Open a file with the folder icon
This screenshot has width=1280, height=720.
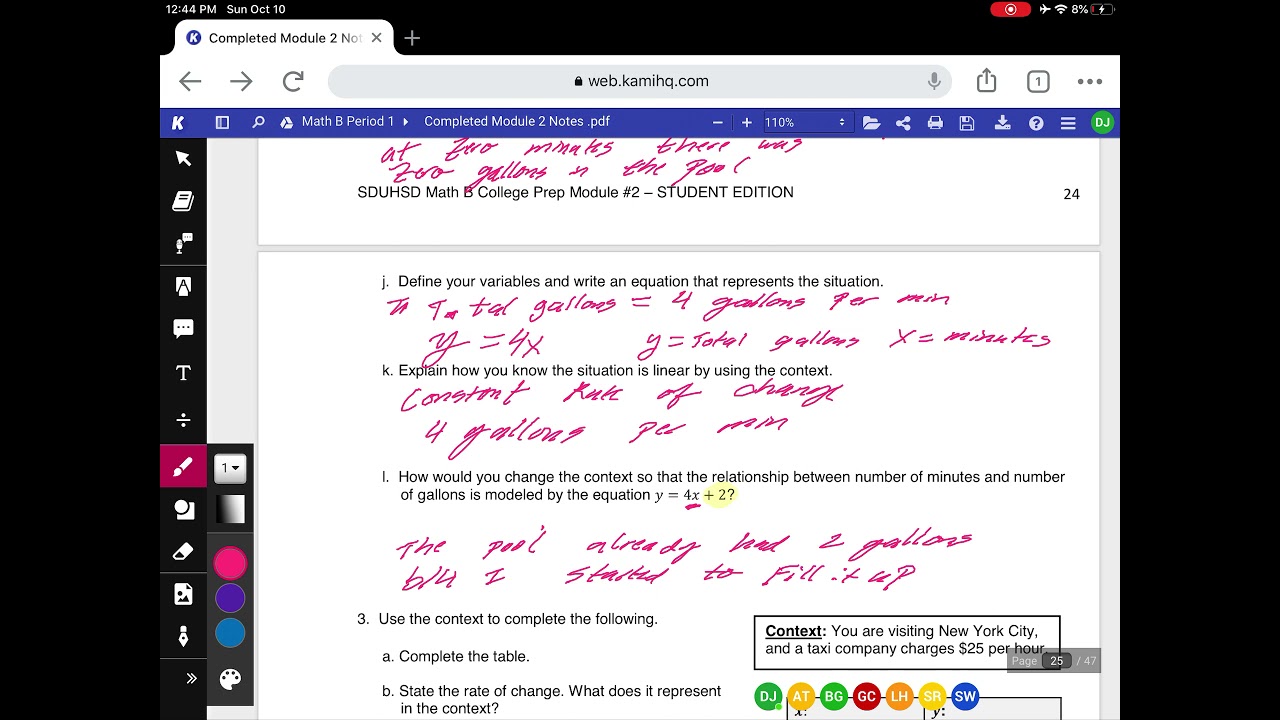871,123
